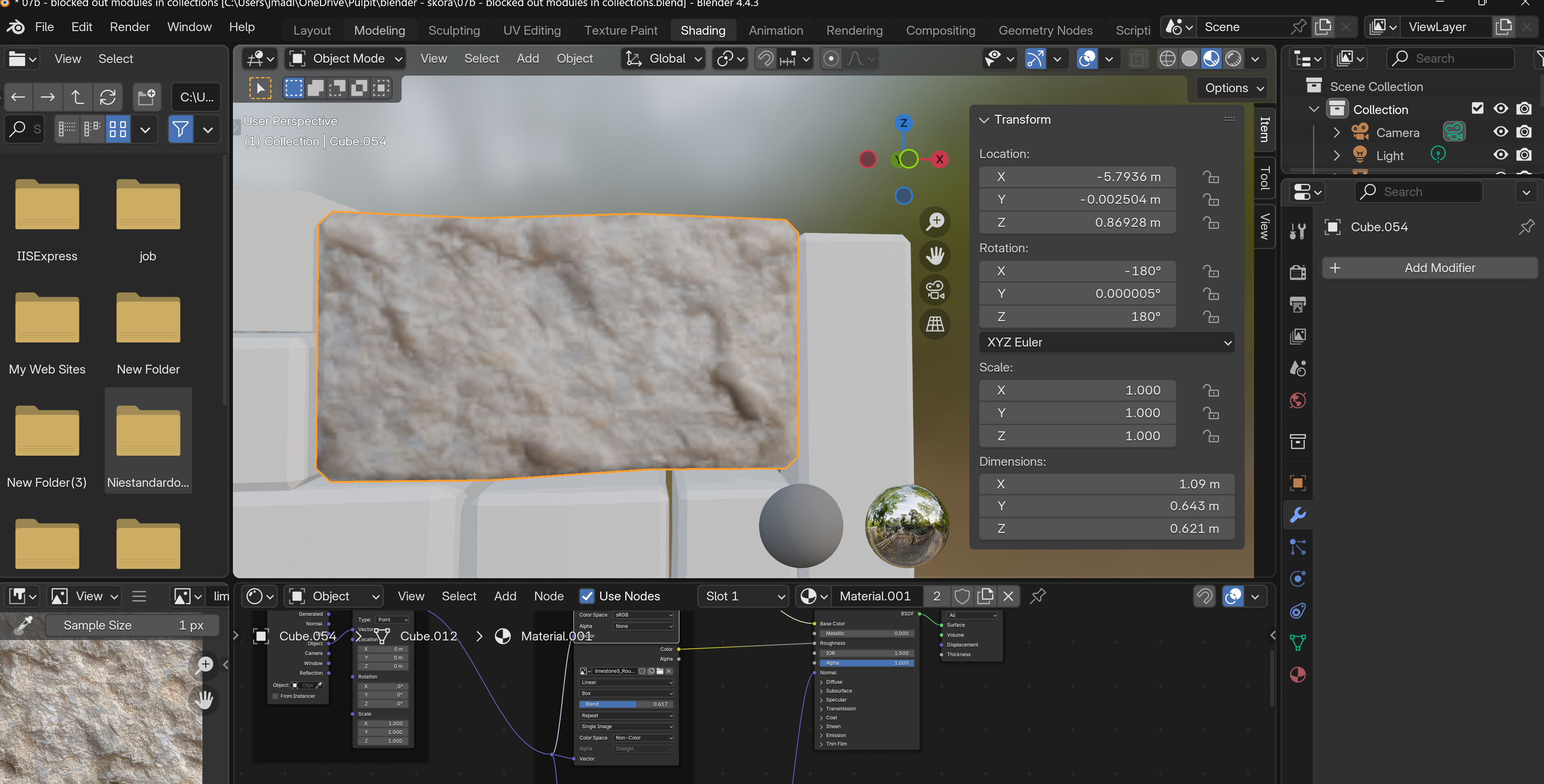The image size is (1544, 784).
Task: Uncheck Collection exclude-from-view-layer checkbox
Action: point(1477,108)
